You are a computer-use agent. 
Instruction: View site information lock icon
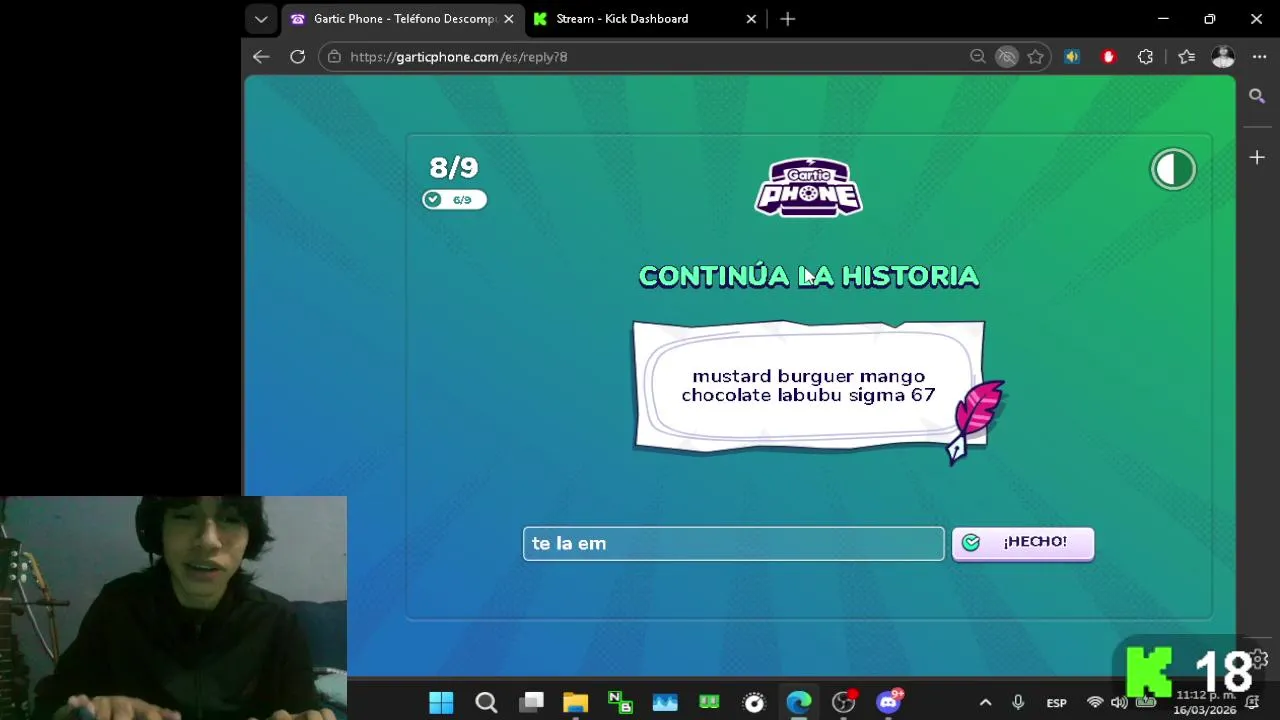point(334,57)
